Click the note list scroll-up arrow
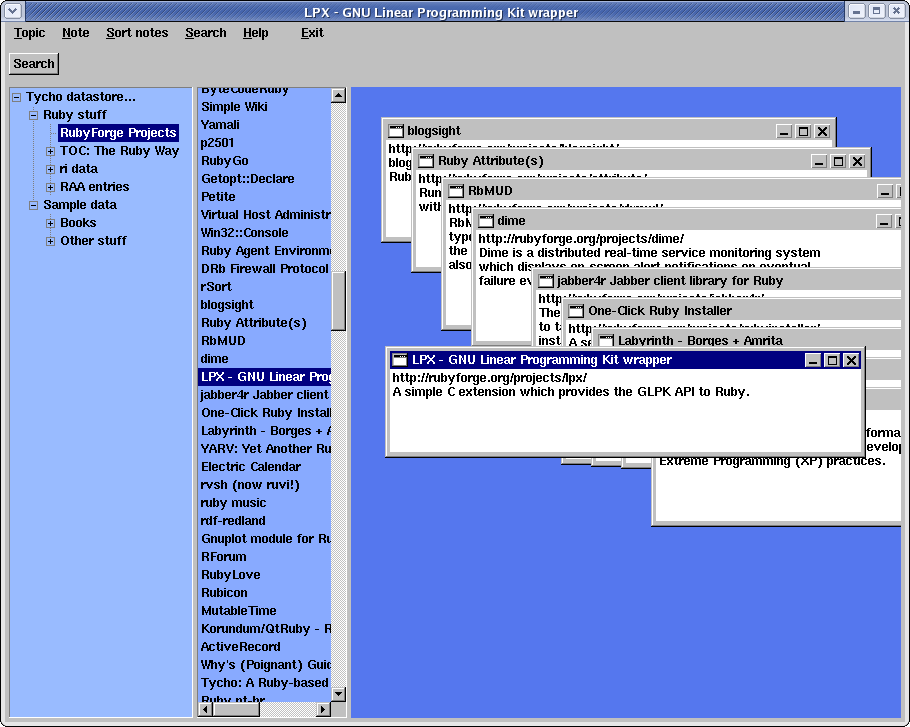910x727 pixels. [338, 96]
